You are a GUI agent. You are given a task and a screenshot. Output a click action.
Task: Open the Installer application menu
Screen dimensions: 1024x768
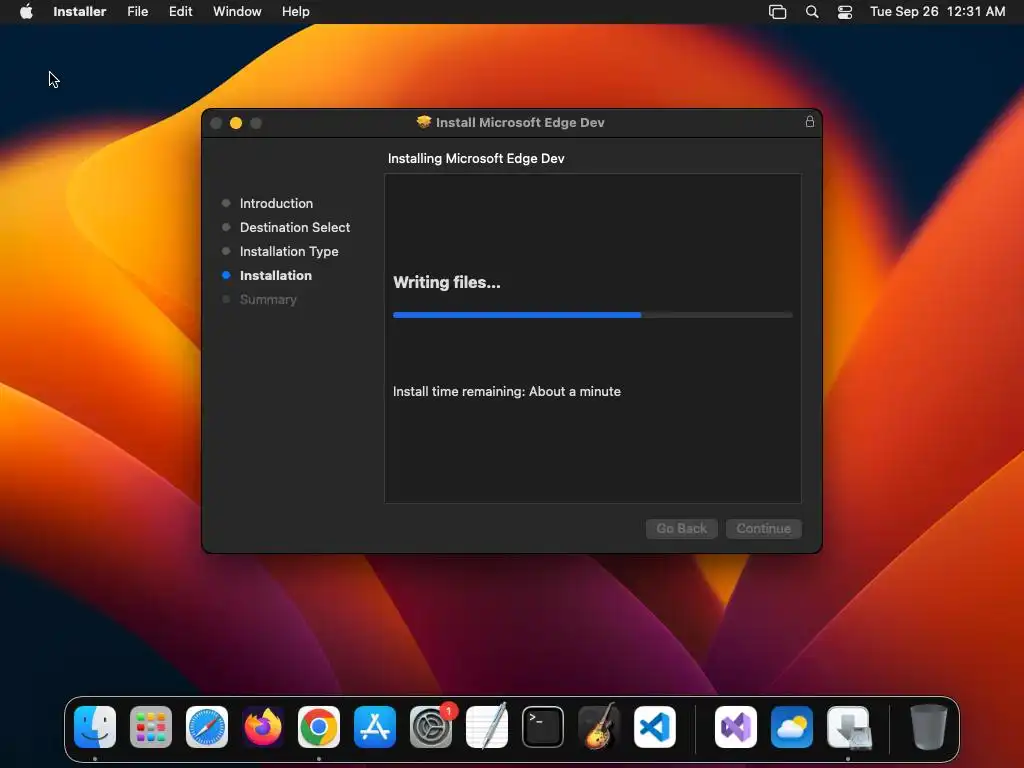79,11
